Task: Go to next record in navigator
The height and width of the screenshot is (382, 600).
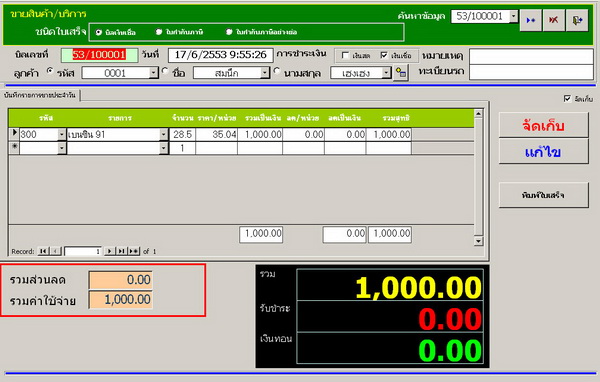Action: click(109, 251)
